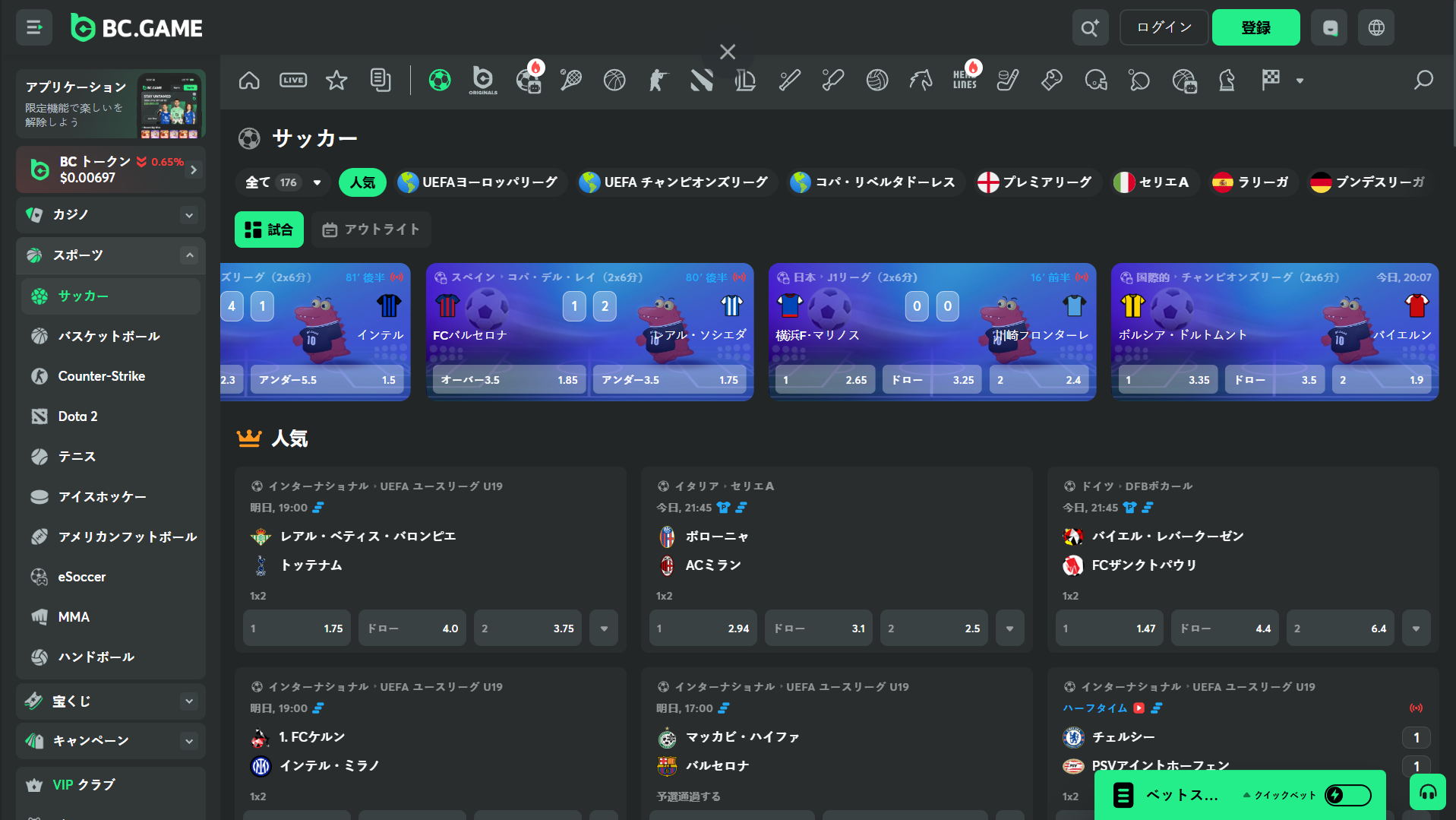Open live support headset button
This screenshot has width=1456, height=820.
click(1428, 793)
